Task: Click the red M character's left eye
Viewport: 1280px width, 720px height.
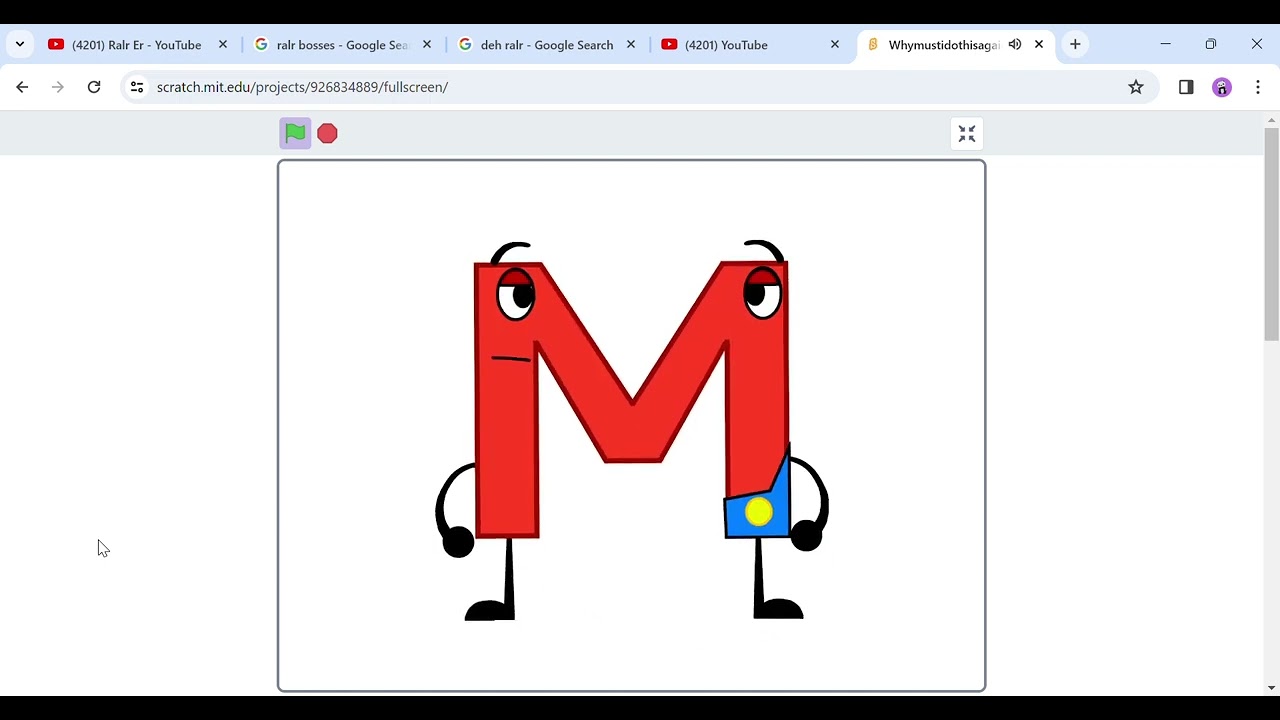Action: pos(516,293)
